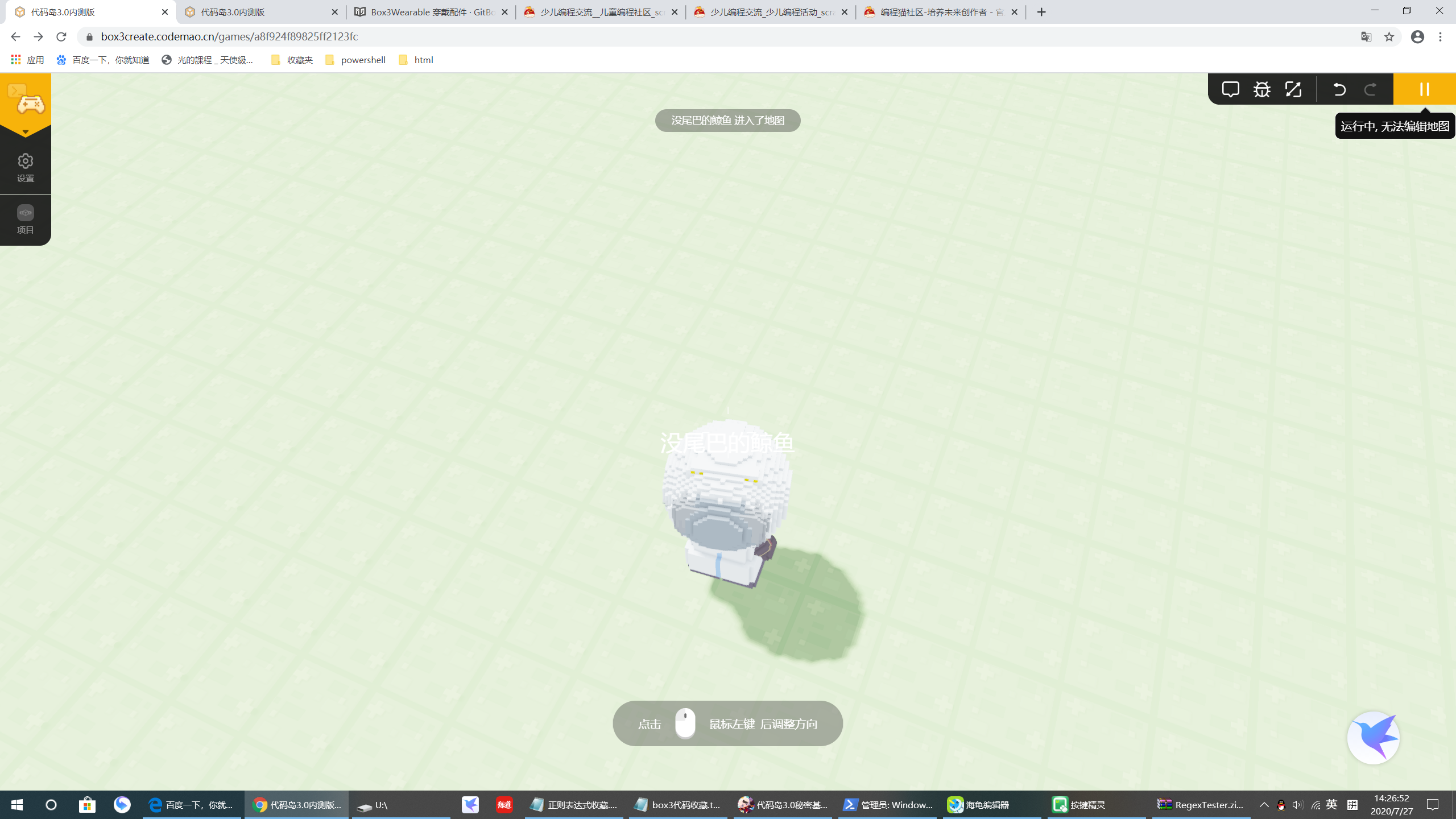
Task: Open 项目 project in the sidebar
Action: 26,220
